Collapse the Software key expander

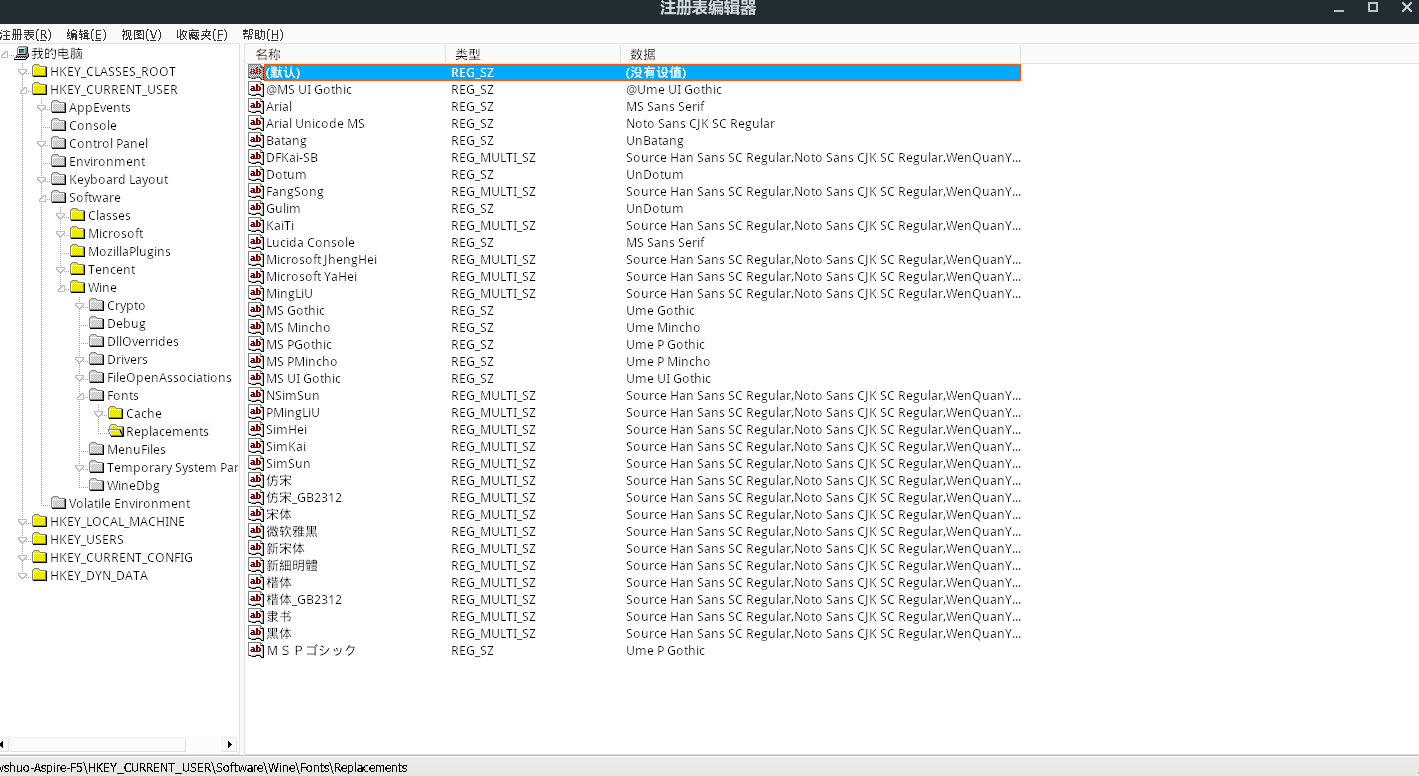click(x=41, y=197)
